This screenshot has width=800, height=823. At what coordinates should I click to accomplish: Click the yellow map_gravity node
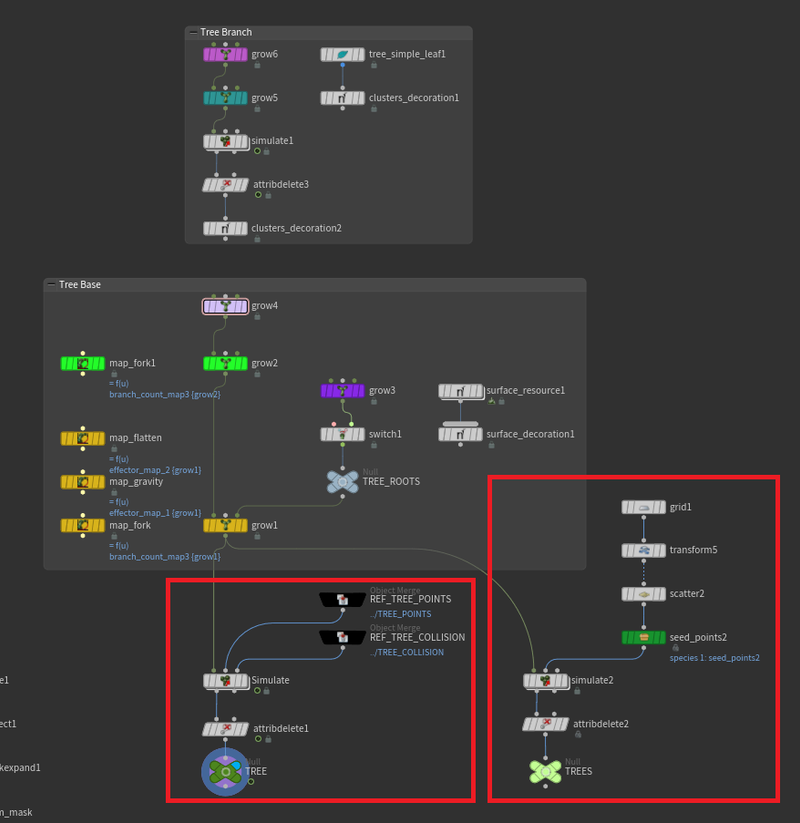tap(84, 482)
